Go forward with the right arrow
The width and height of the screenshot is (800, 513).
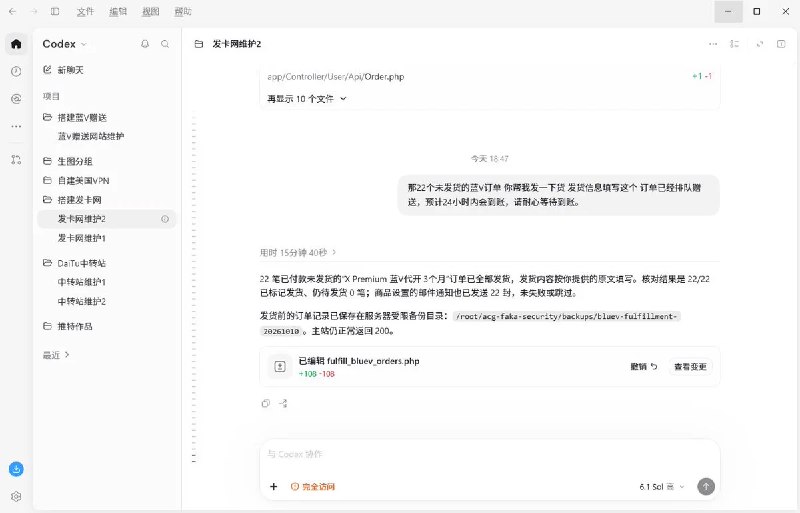[x=34, y=11]
